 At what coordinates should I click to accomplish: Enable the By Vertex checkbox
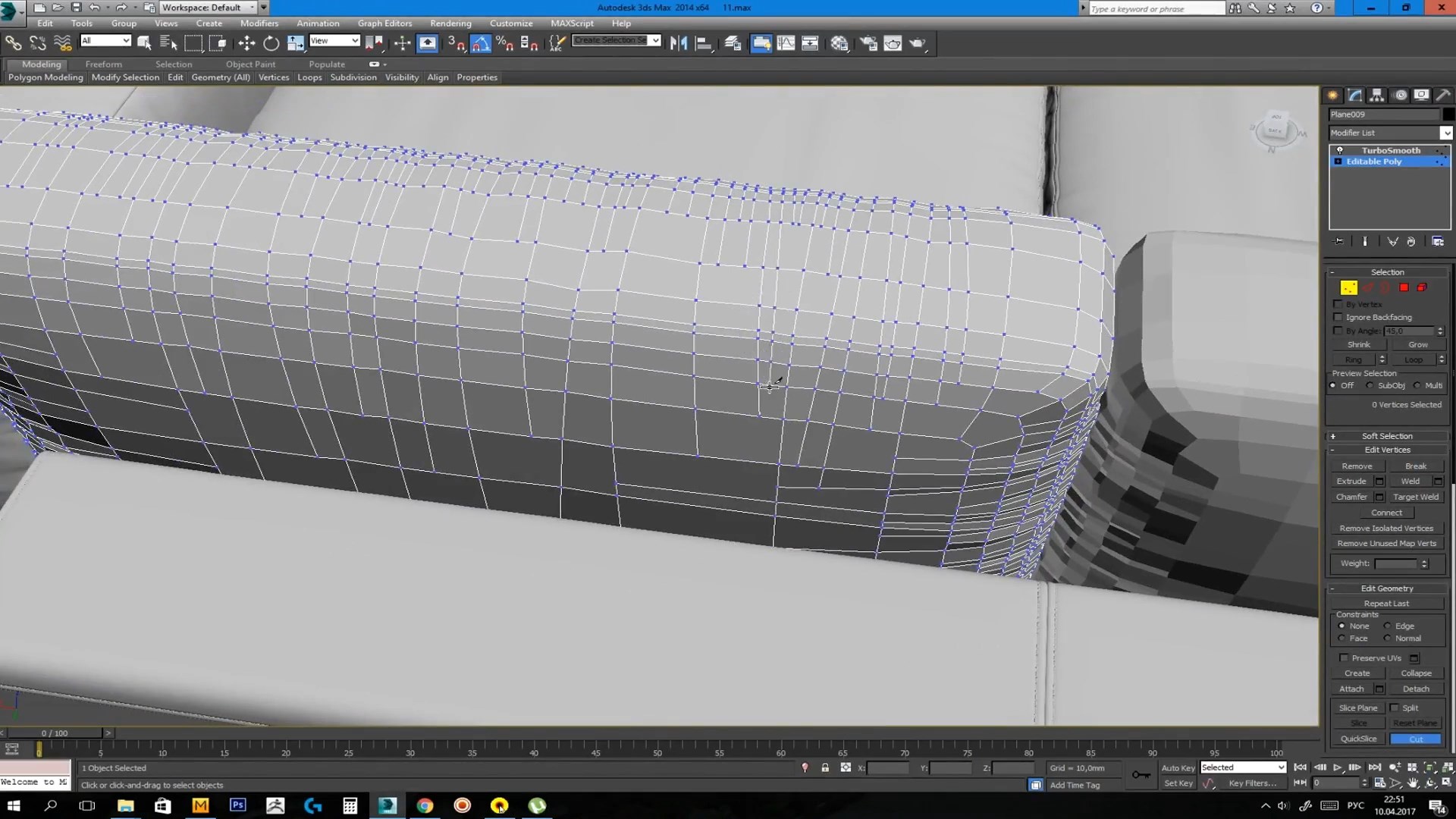1338,304
